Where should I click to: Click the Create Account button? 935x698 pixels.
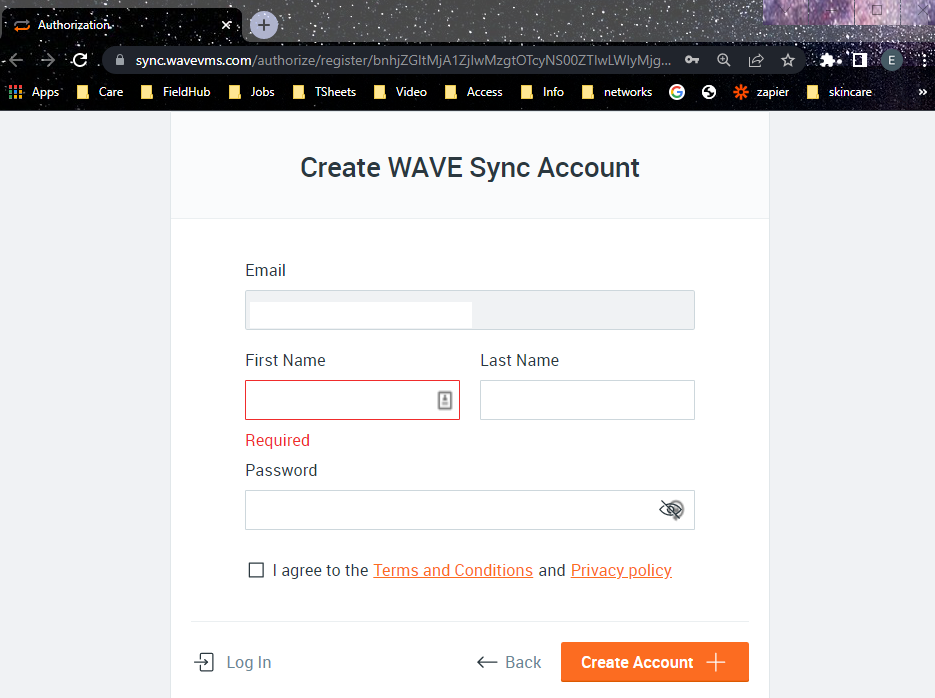[654, 662]
